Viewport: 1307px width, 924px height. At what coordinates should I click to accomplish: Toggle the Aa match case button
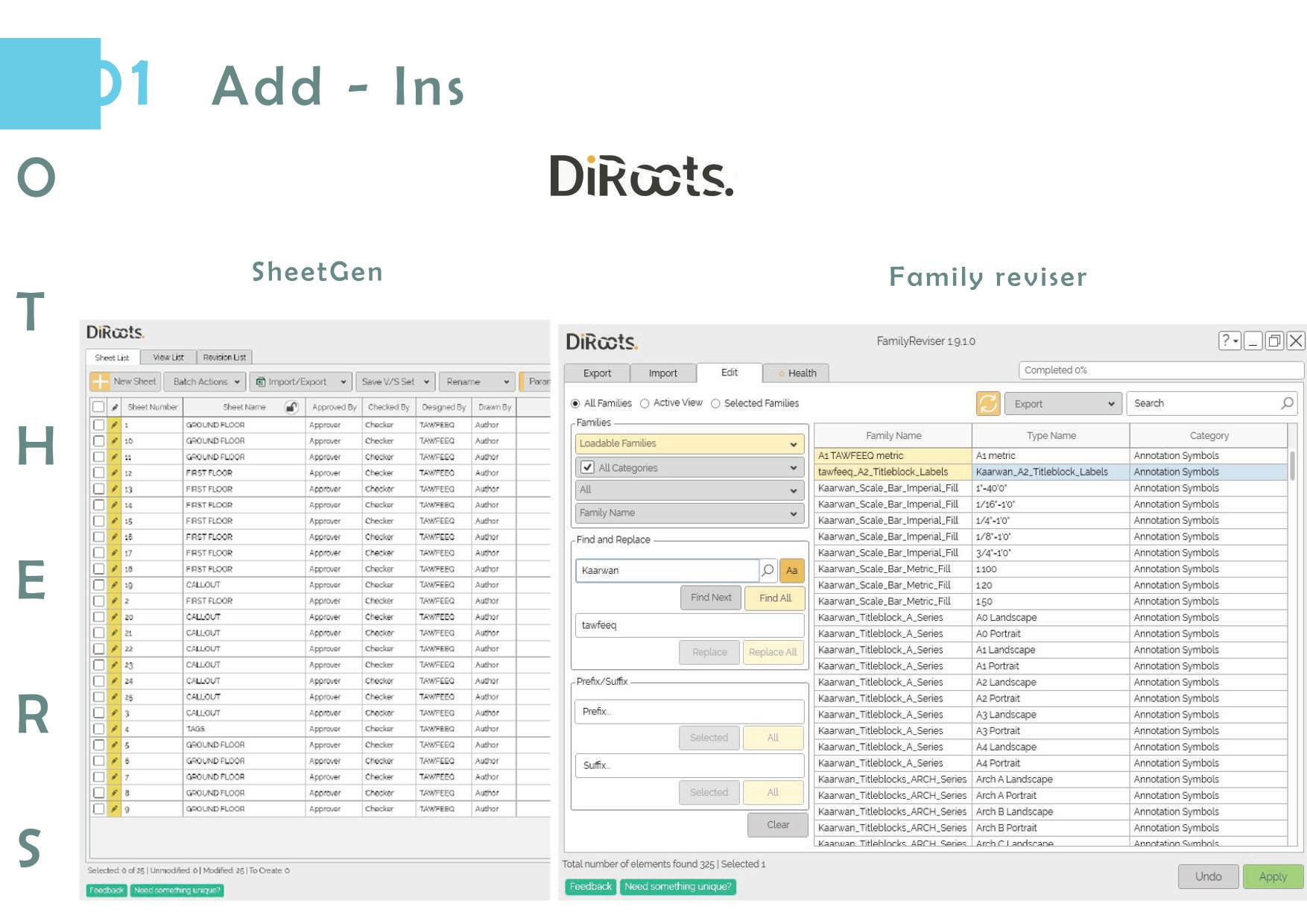pyautogui.click(x=791, y=570)
